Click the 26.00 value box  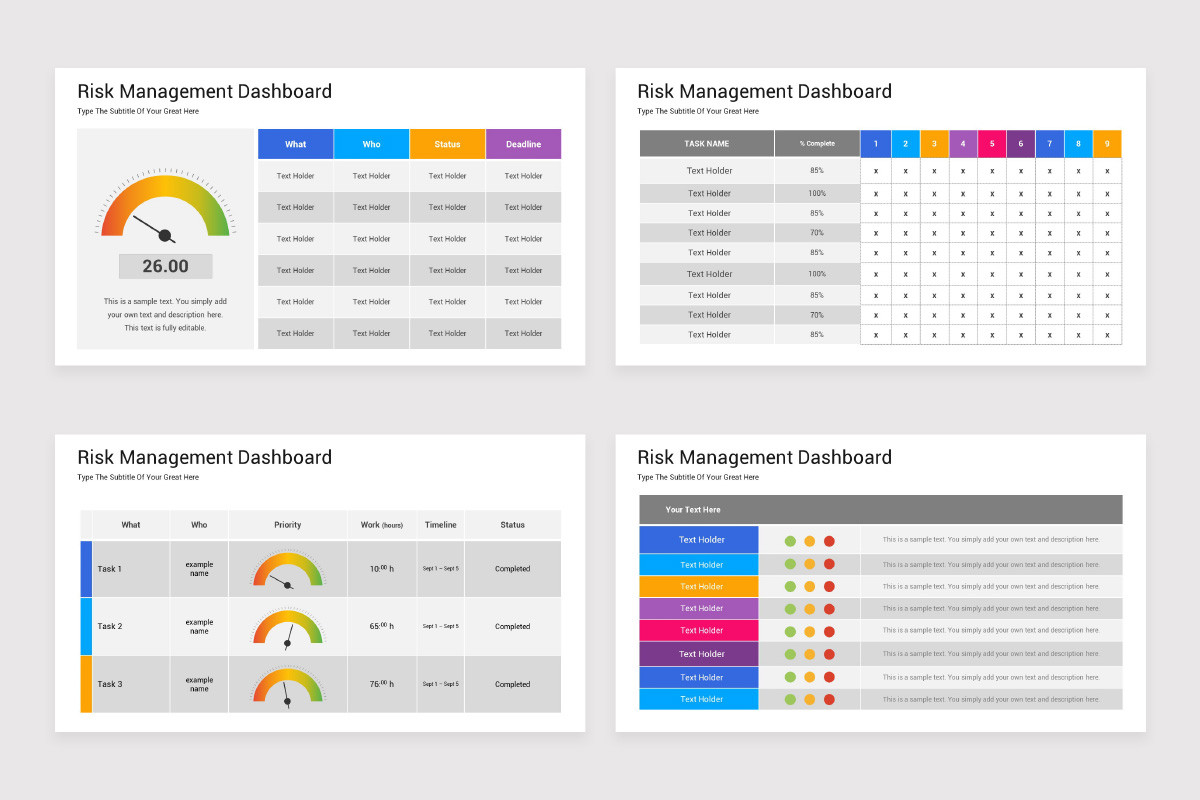(165, 266)
